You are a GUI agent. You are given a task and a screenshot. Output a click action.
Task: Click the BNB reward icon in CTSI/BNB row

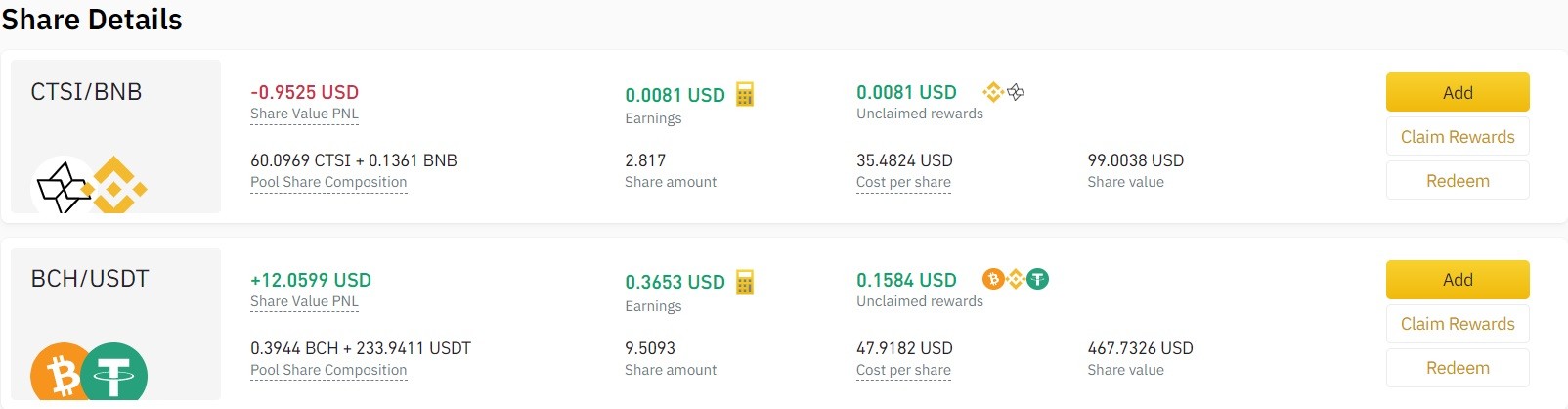[x=993, y=92]
